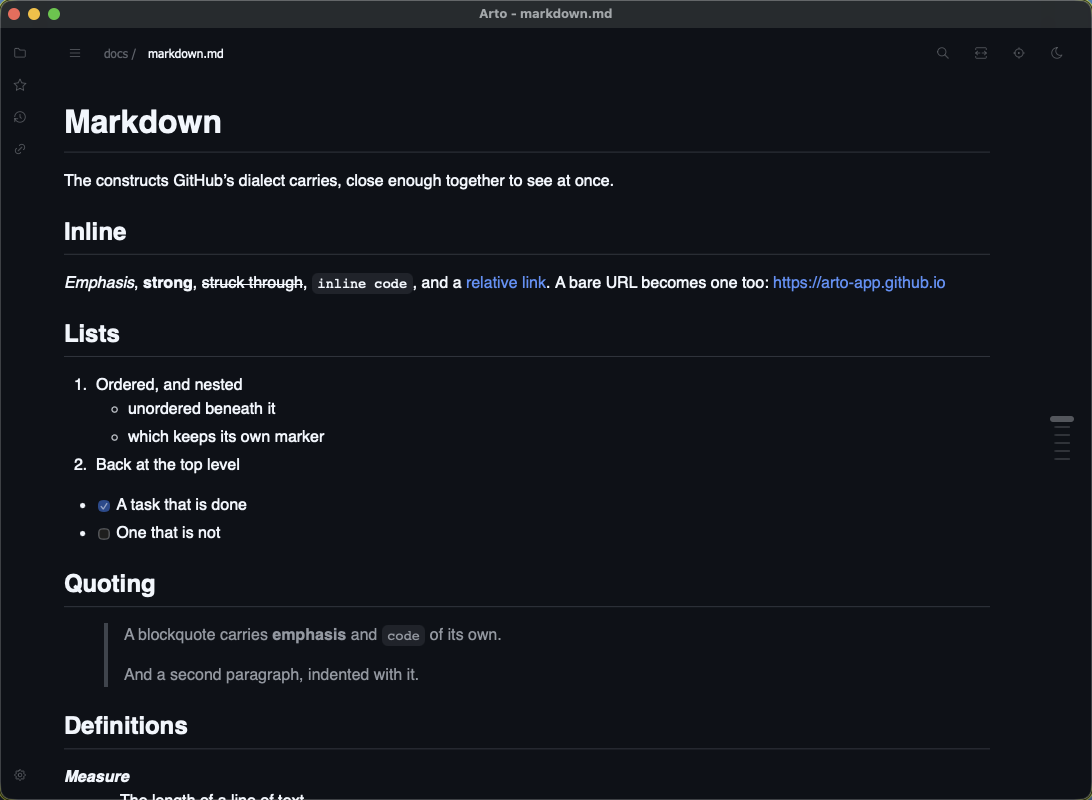Click the top highlighted bar in the outline minimap

[x=1061, y=419]
